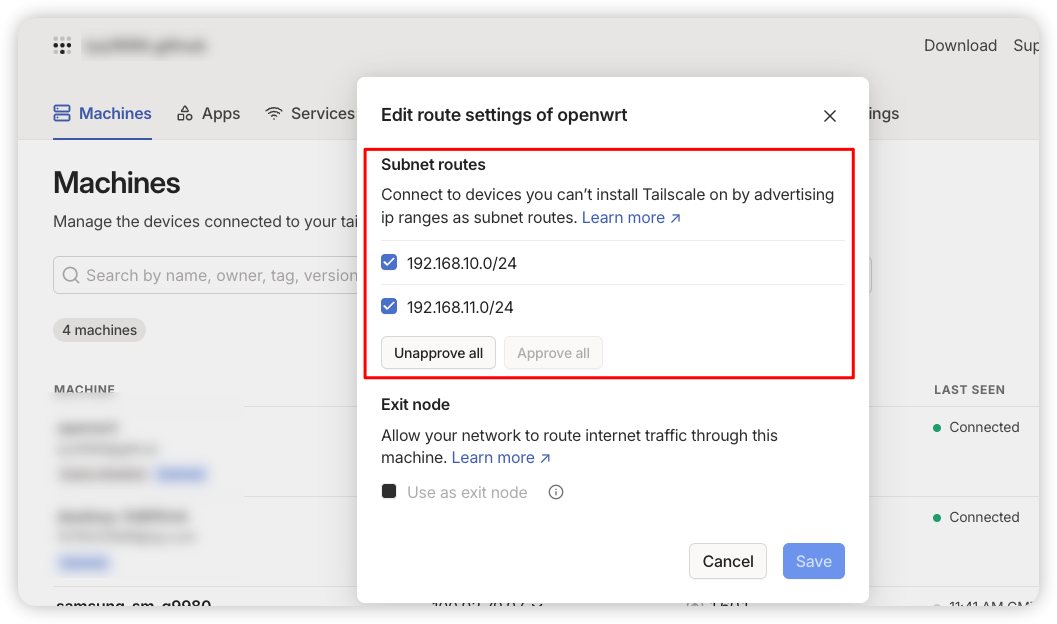The height and width of the screenshot is (624, 1057).
Task: Click the Tailscale logo dots icon
Action: tap(62, 46)
